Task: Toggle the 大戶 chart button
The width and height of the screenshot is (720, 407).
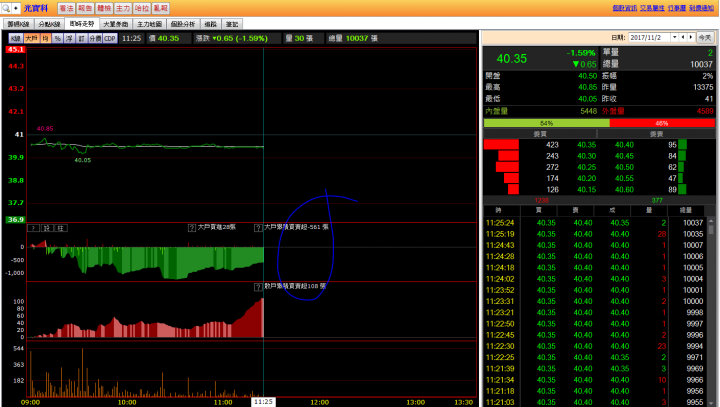Action: tap(32, 39)
